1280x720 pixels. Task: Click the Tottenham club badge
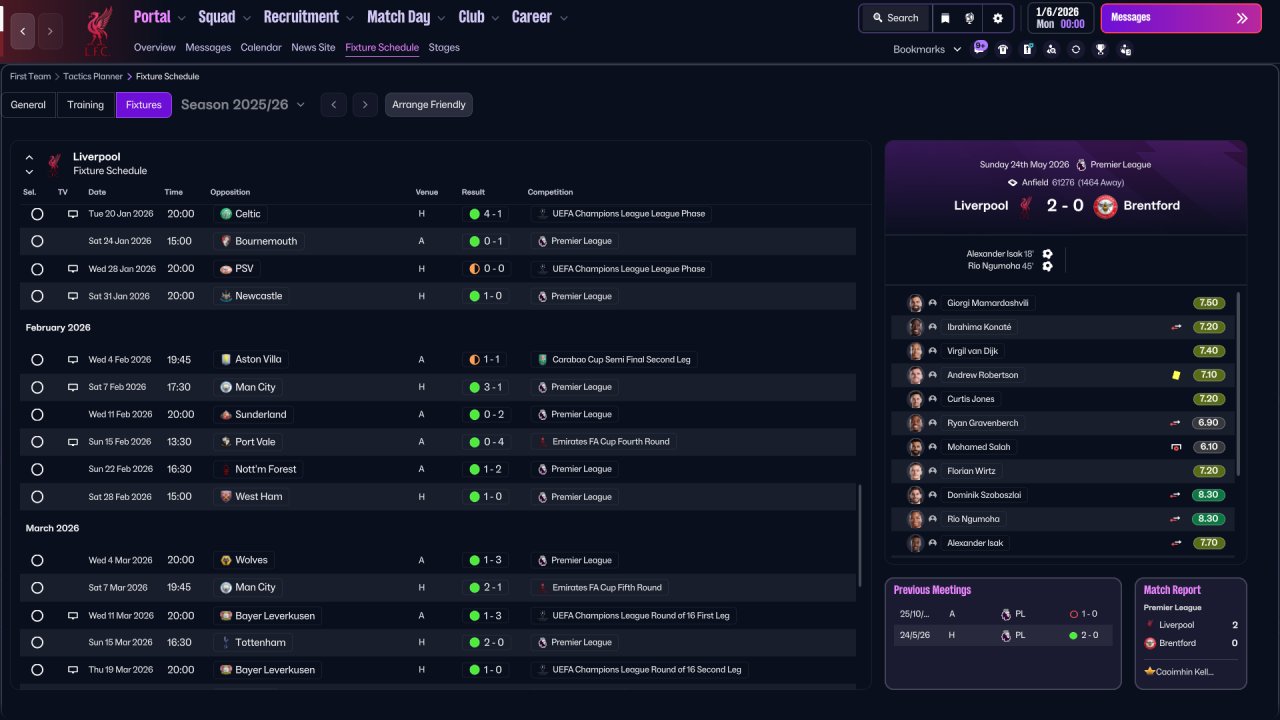tap(226, 642)
